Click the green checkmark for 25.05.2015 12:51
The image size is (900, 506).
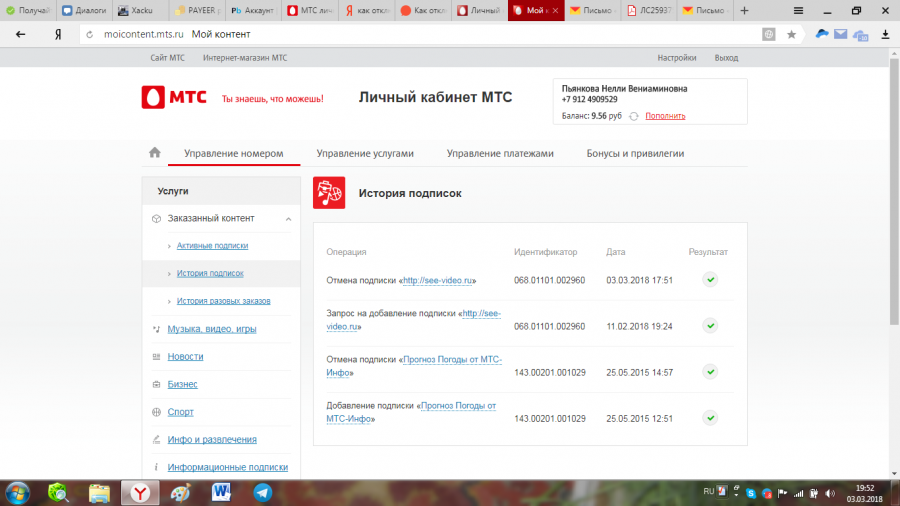711,418
